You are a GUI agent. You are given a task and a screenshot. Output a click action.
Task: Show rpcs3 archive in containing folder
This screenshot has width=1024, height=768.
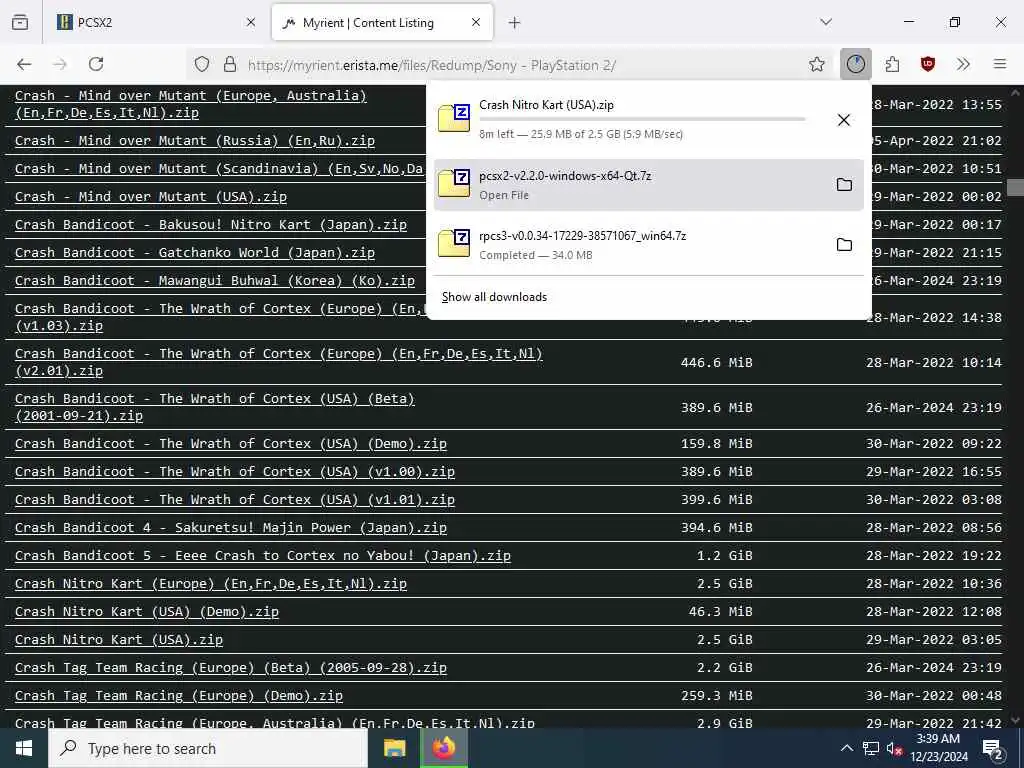point(844,245)
